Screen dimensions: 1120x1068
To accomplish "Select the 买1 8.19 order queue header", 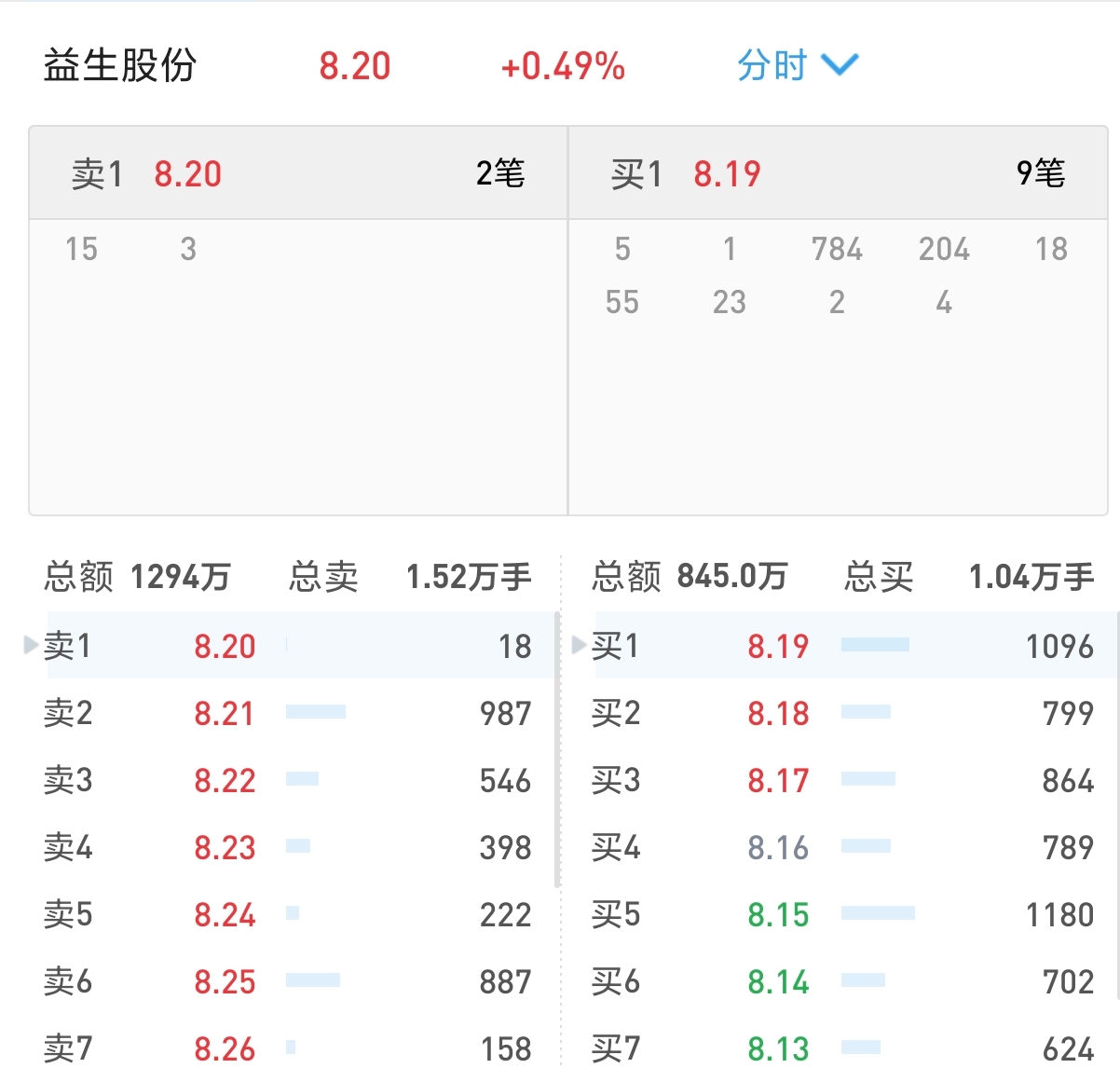I will 838,173.
